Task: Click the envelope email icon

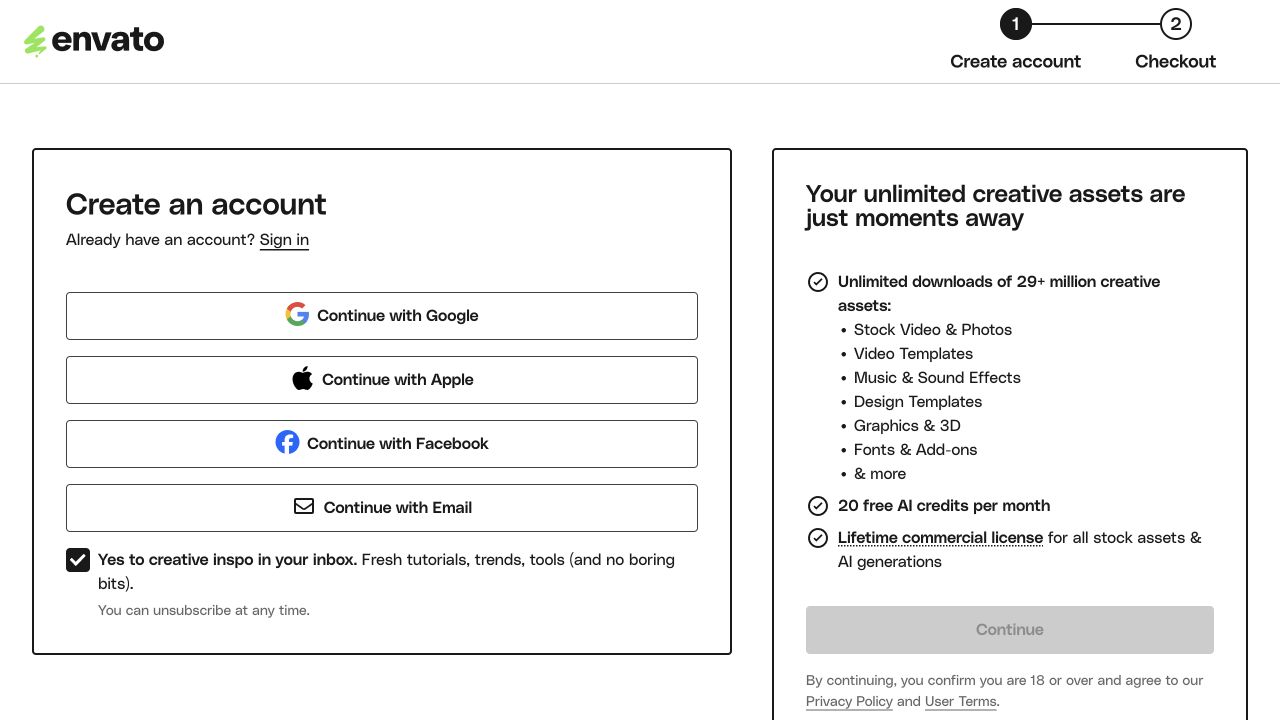Action: coord(304,506)
